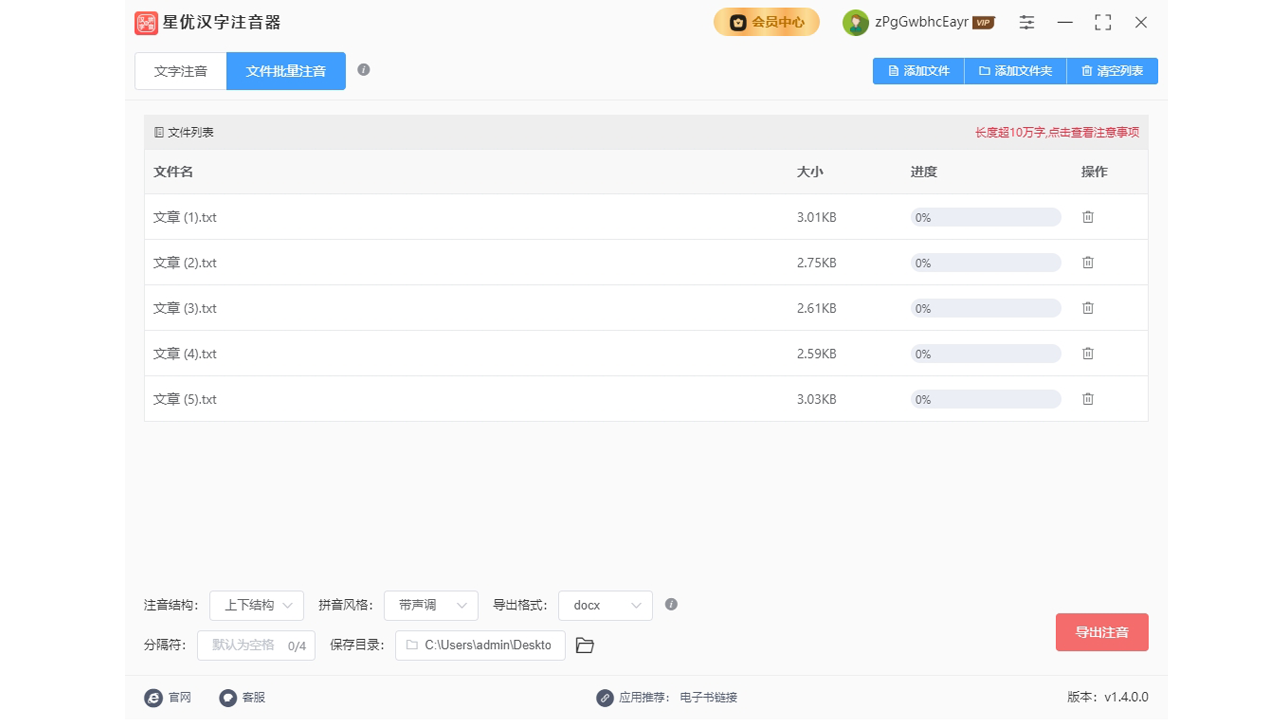Open the docx export format dropdown
Screen dimensions: 1280x720
click(x=605, y=605)
